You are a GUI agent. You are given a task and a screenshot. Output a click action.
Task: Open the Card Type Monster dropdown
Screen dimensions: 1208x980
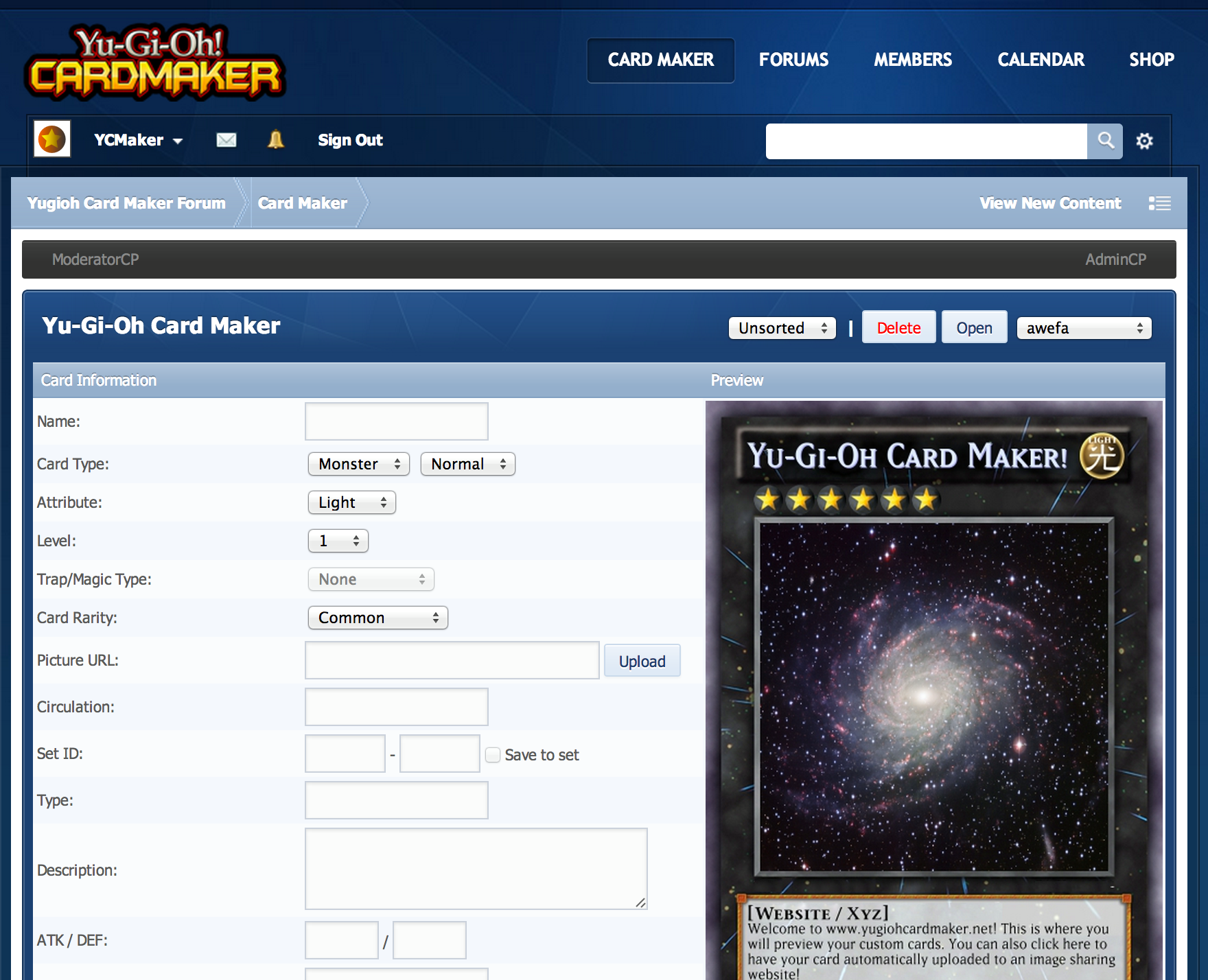[358, 464]
